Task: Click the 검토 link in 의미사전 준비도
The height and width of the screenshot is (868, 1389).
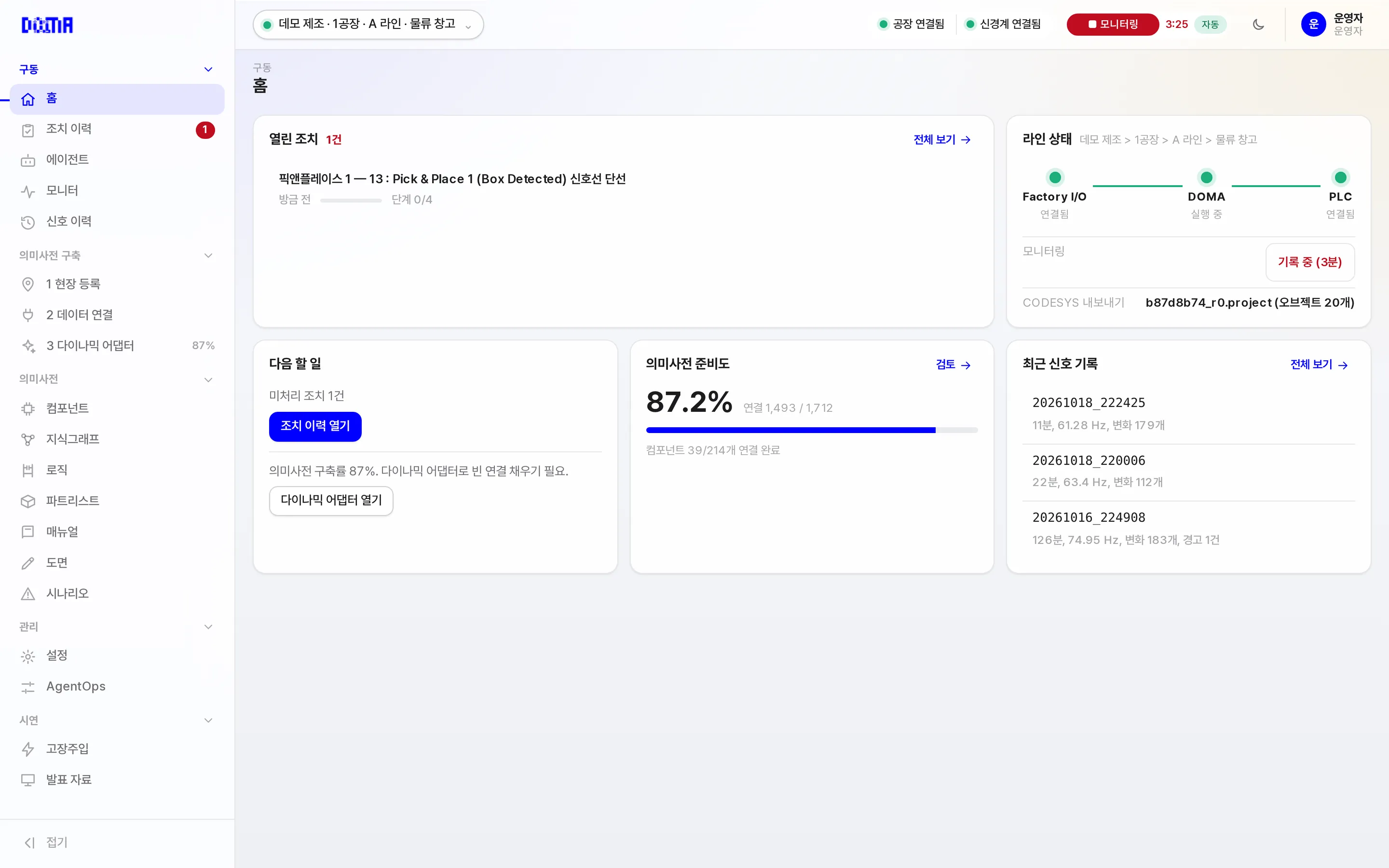Action: [x=953, y=365]
